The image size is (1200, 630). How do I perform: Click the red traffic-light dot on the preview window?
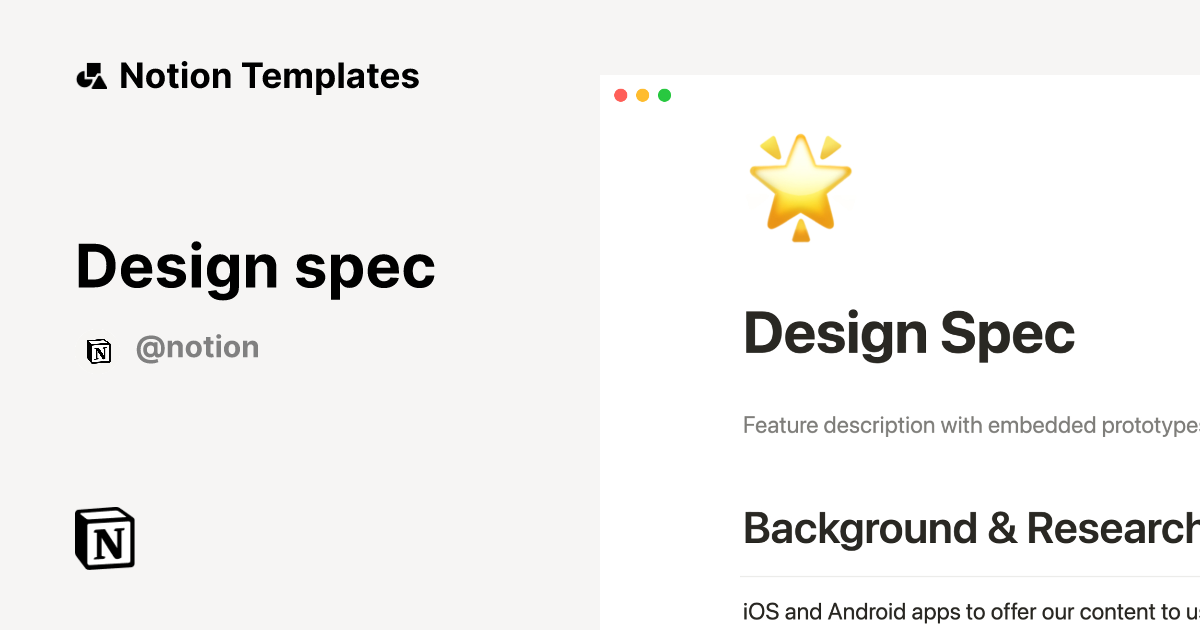[621, 94]
